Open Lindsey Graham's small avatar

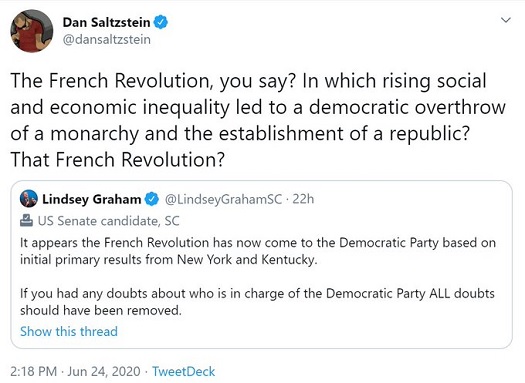click(x=28, y=199)
